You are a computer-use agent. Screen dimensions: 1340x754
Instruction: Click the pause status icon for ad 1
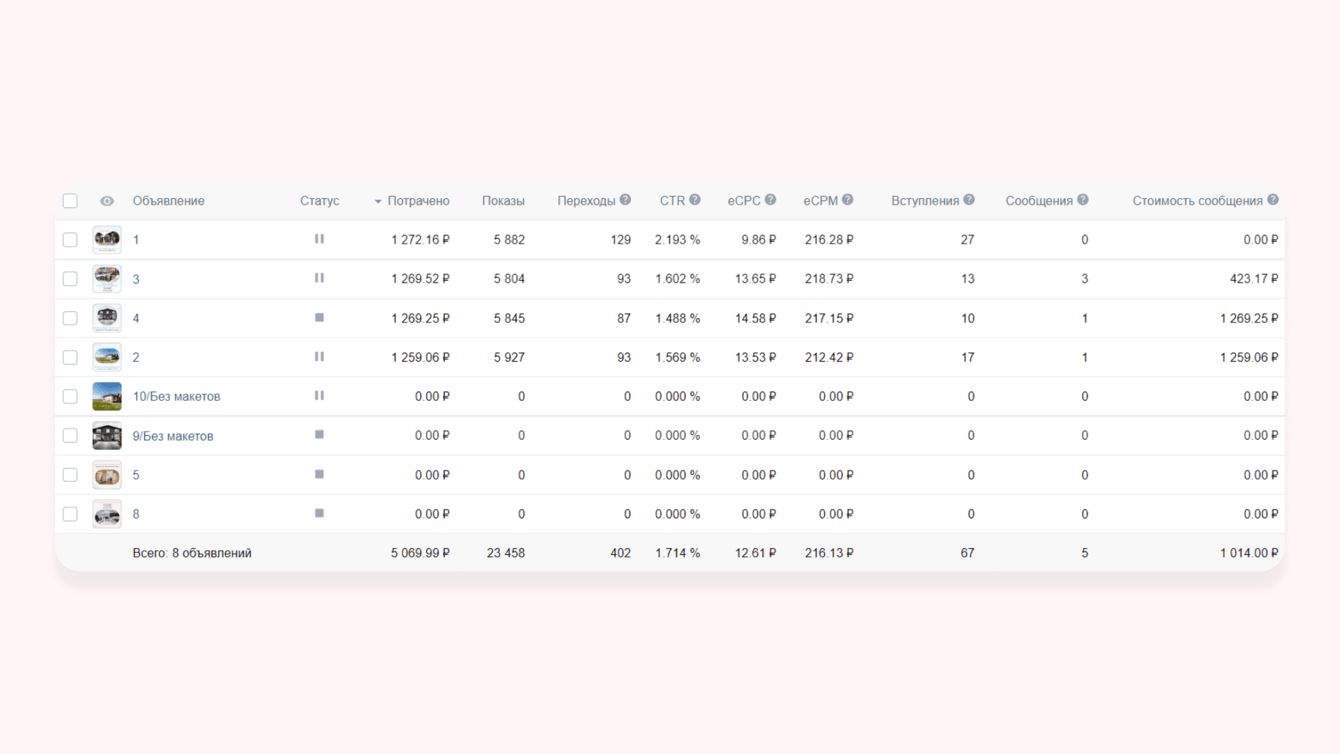(x=319, y=239)
